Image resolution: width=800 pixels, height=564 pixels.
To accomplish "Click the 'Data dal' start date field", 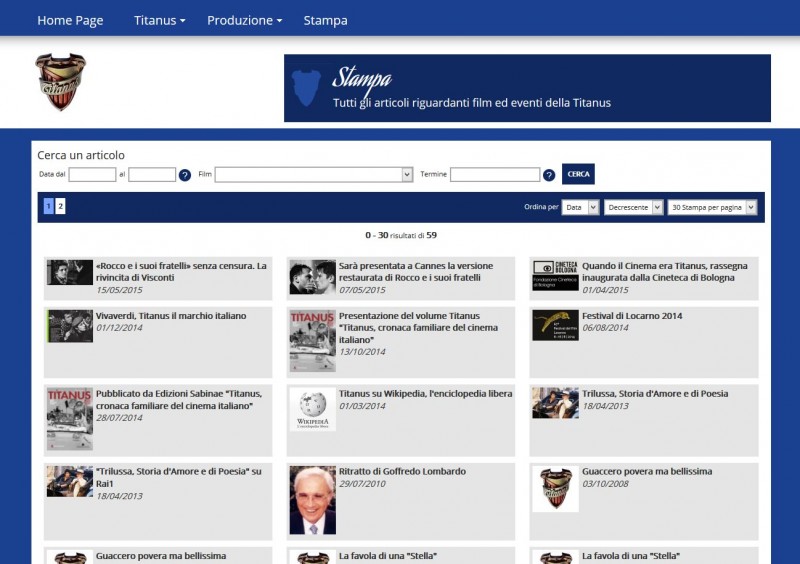I will pyautogui.click(x=92, y=175).
